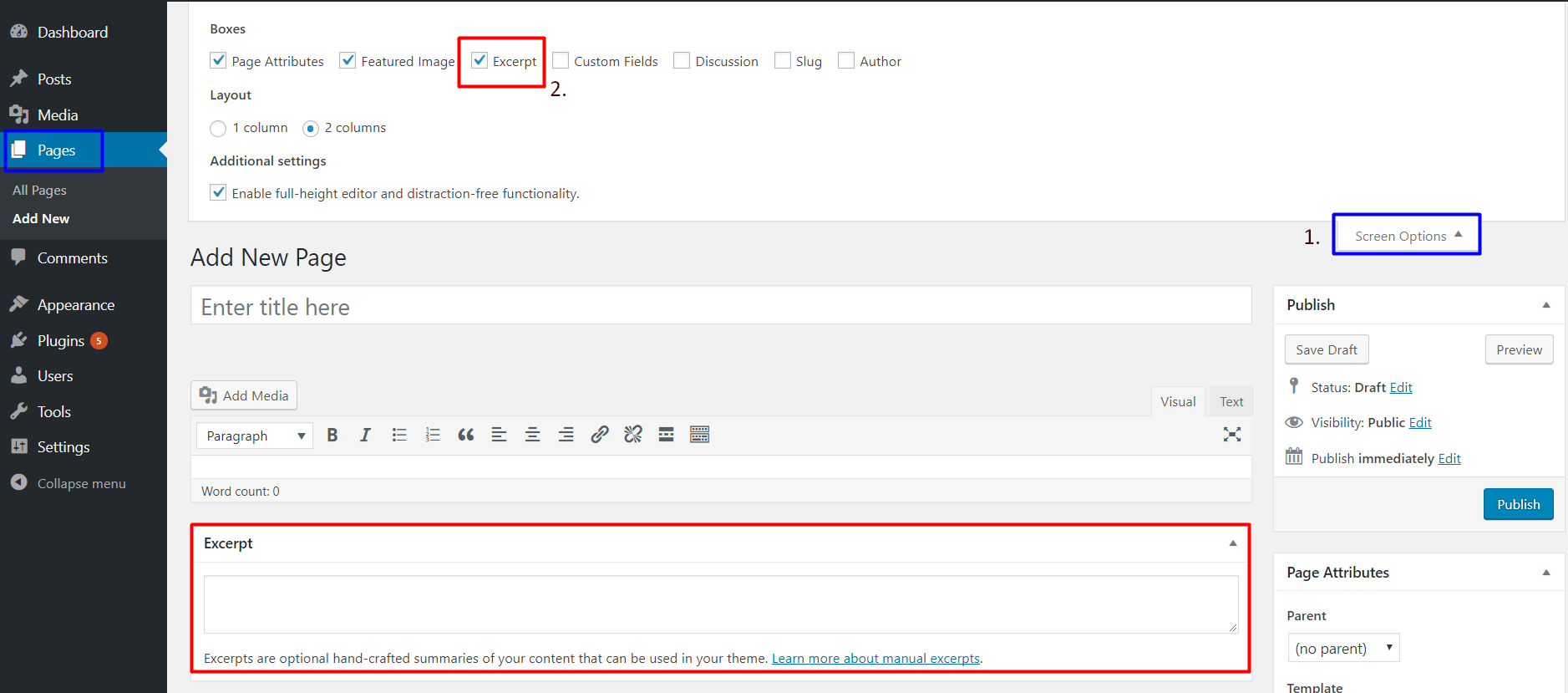Screen dimensions: 1568x693
Task: Align text center
Action: pos(532,435)
